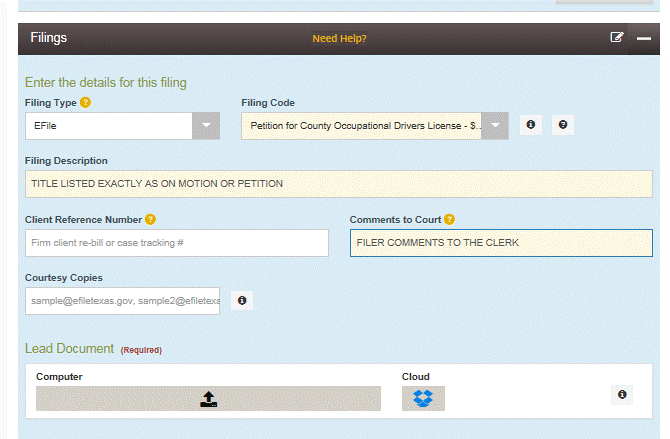Click the question mark button beside Filing Code
The width and height of the screenshot is (670, 439).
563,124
